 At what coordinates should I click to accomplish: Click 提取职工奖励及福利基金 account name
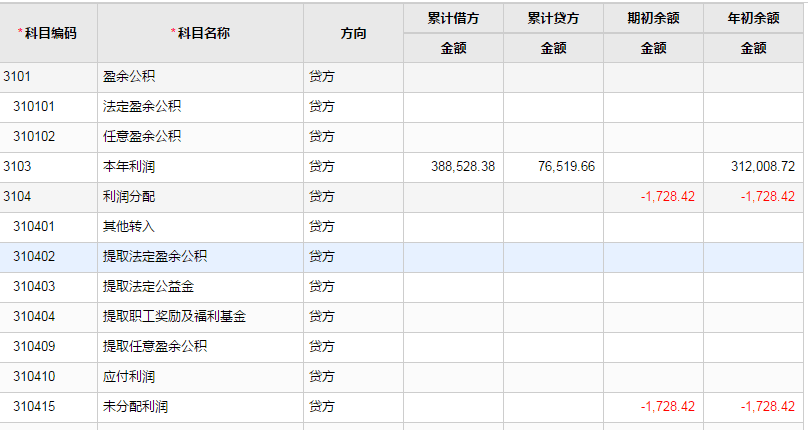[x=174, y=316]
